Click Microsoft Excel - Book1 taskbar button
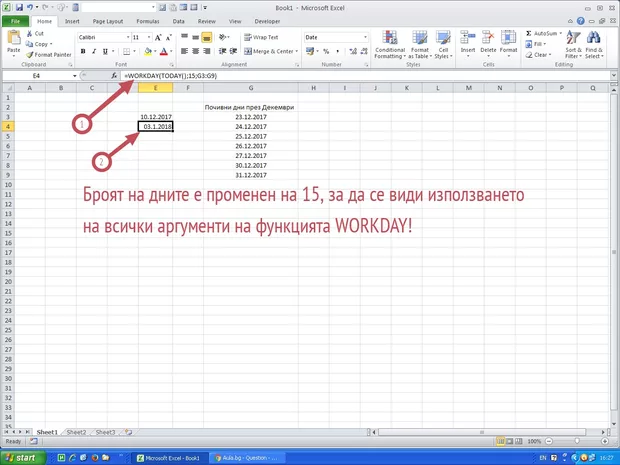This screenshot has height=465, width=620. [x=168, y=458]
